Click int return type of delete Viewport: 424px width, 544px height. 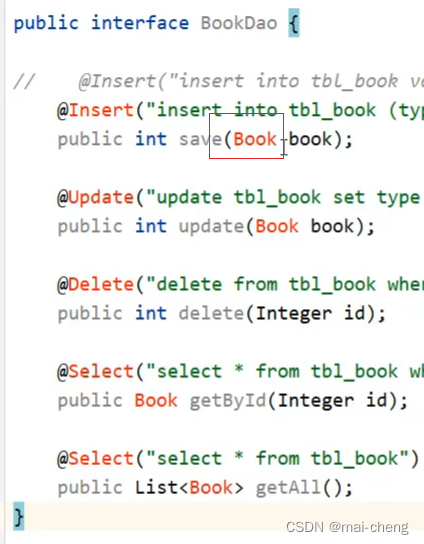click(x=151, y=314)
